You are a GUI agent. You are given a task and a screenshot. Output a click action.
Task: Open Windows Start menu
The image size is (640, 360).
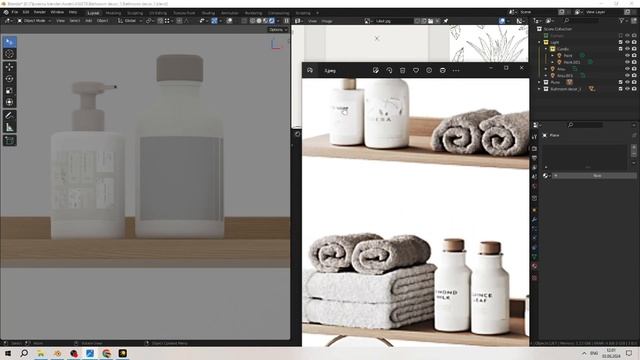point(8,353)
